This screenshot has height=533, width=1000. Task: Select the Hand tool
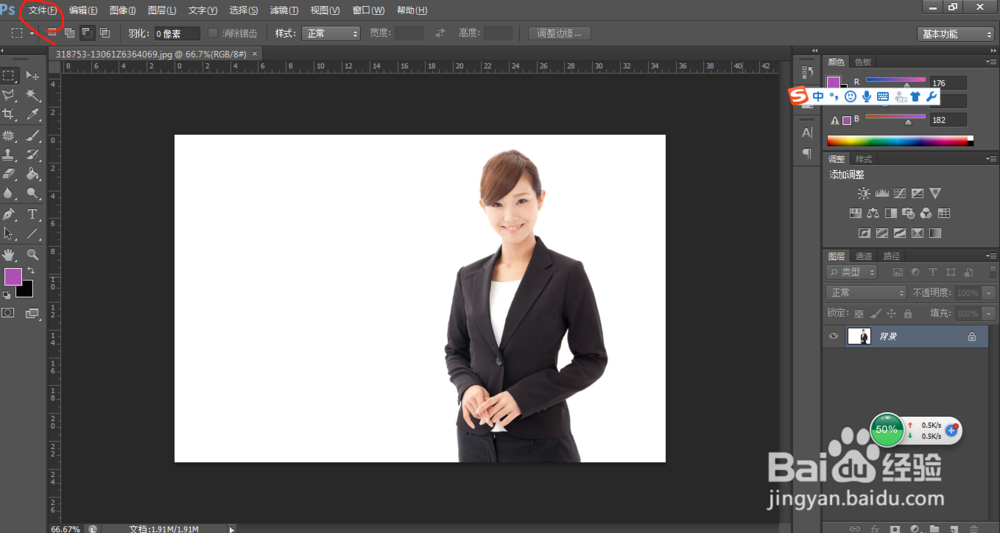(x=9, y=254)
